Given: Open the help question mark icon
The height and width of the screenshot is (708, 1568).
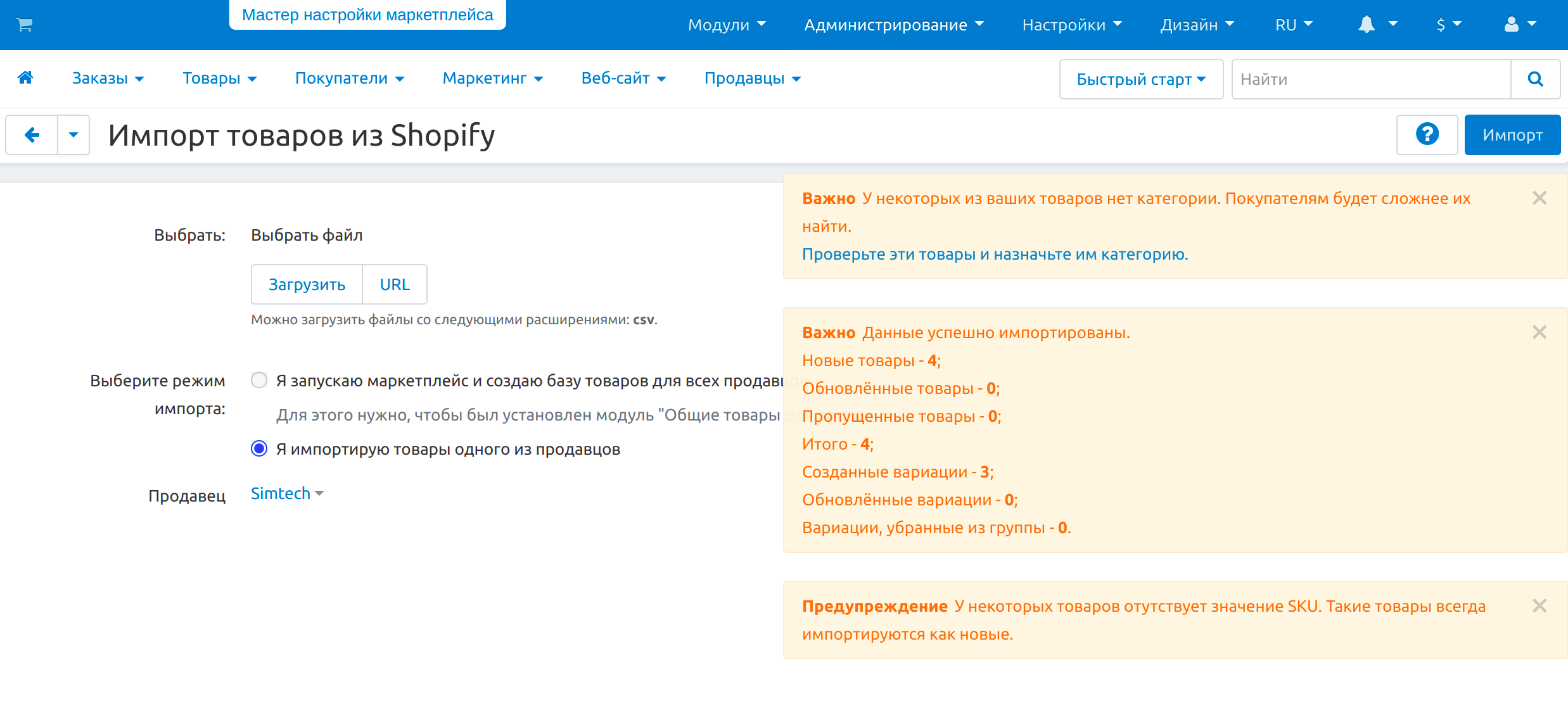Looking at the screenshot, I should tap(1427, 135).
